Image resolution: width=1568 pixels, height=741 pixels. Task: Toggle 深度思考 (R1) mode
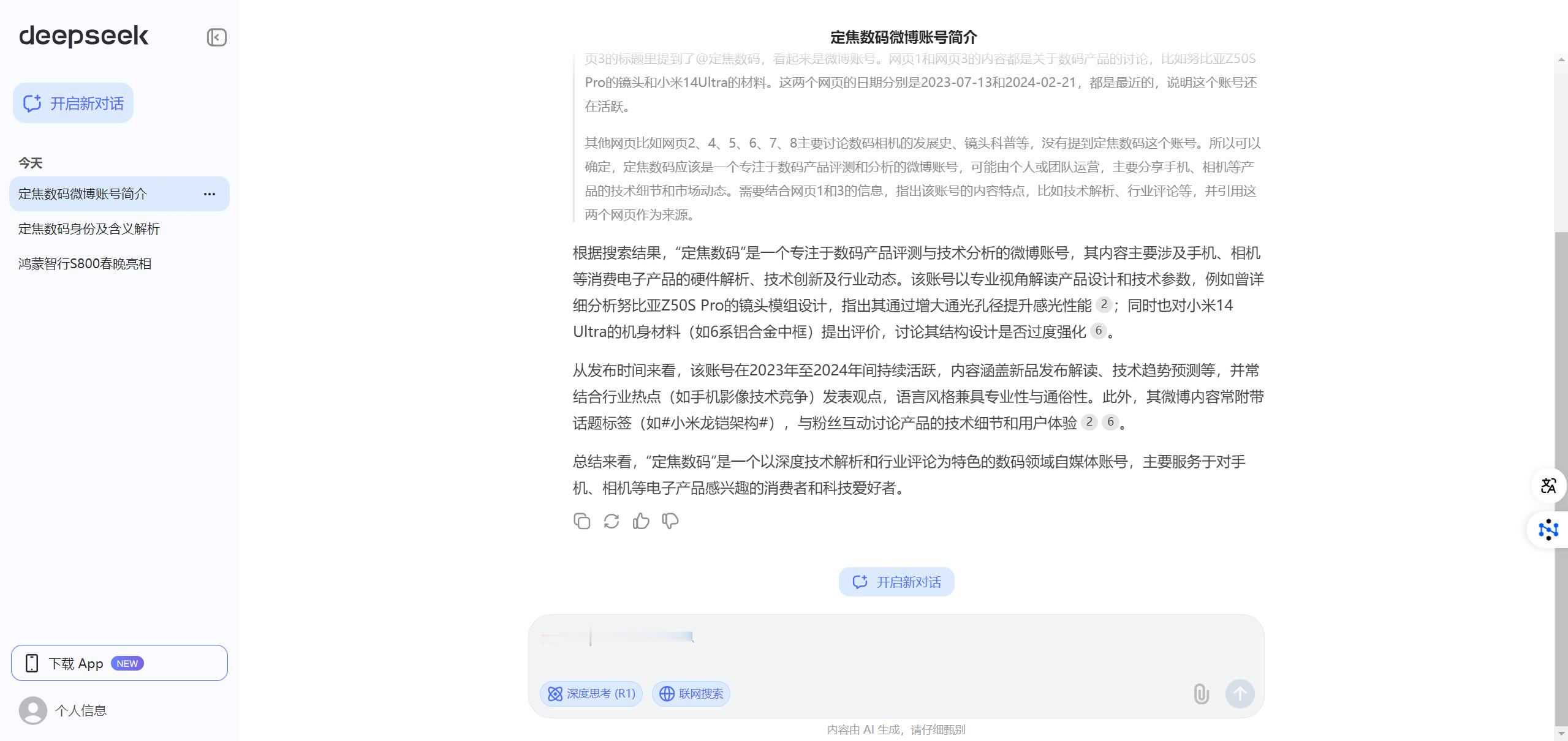(x=591, y=694)
